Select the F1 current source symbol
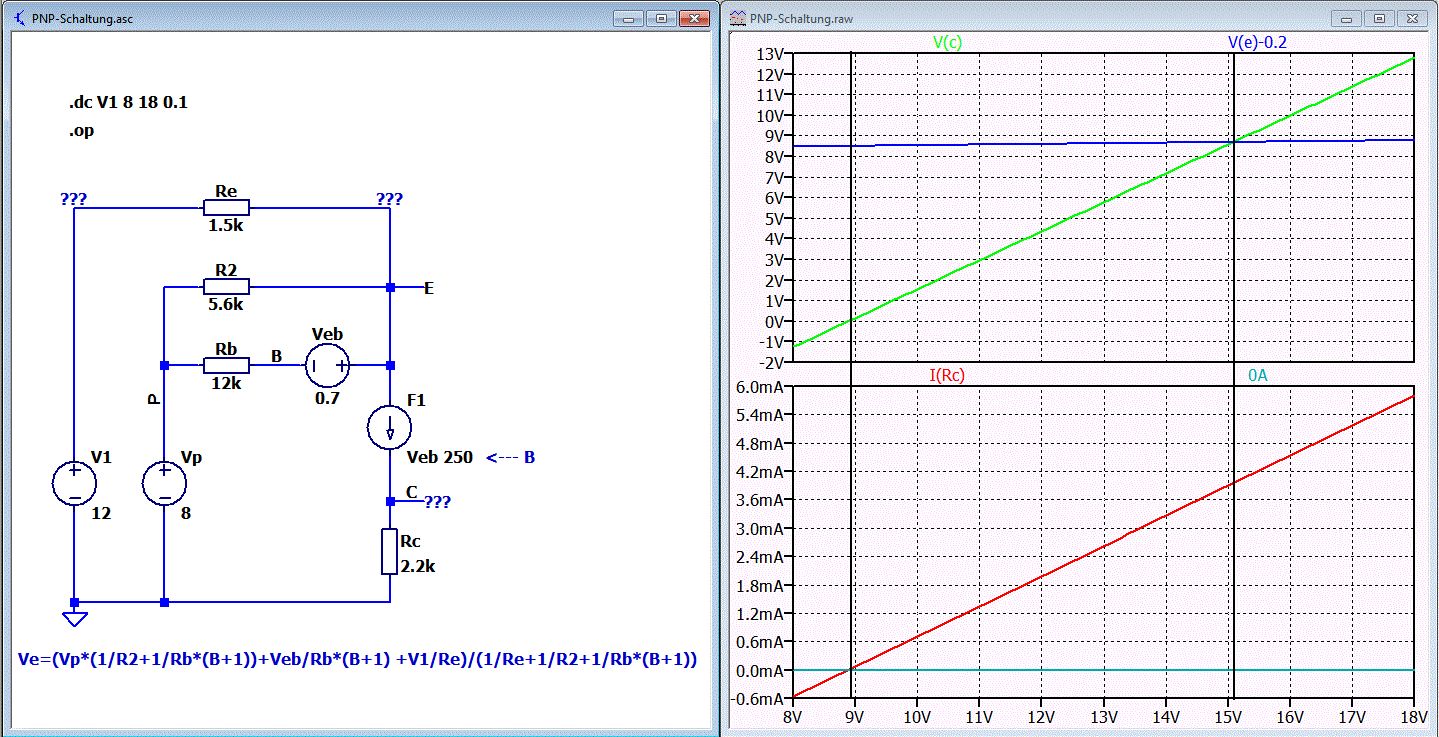 389,428
